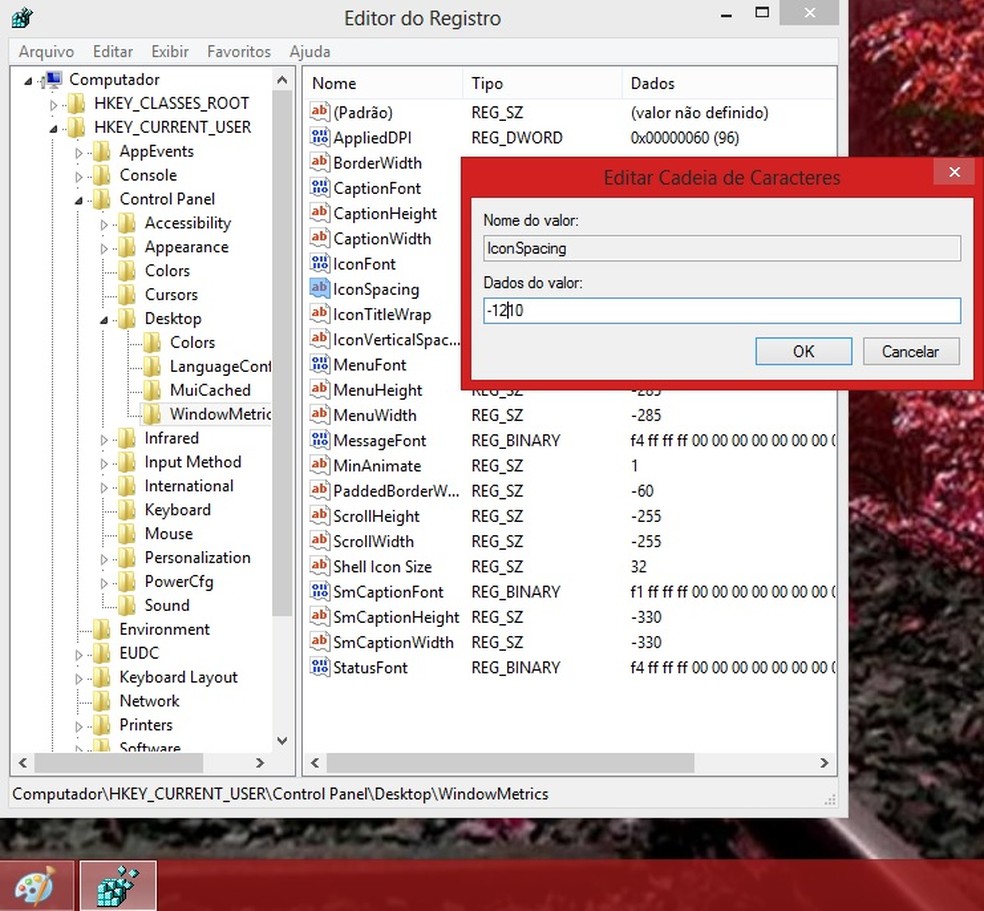The height and width of the screenshot is (911, 984).
Task: Open the Ajuda menu
Action: point(309,51)
